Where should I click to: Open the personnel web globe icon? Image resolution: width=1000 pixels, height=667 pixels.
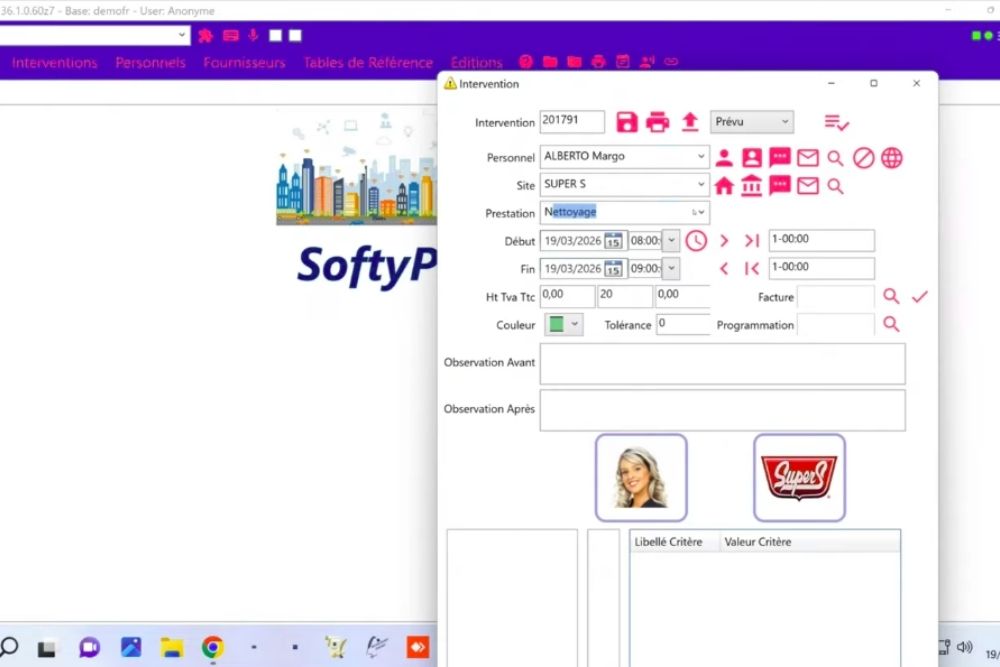coord(891,158)
